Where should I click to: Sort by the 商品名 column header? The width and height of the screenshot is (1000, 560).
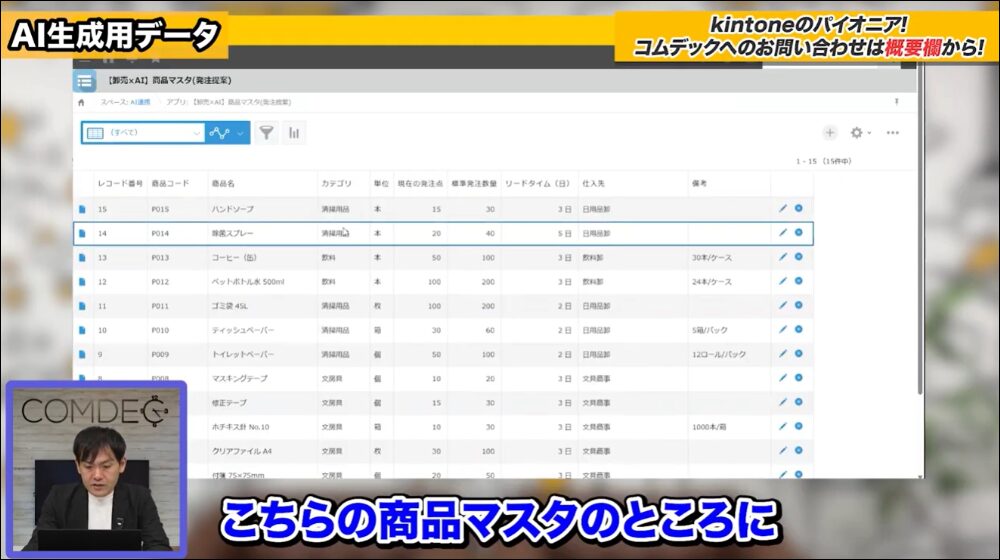click(x=223, y=184)
